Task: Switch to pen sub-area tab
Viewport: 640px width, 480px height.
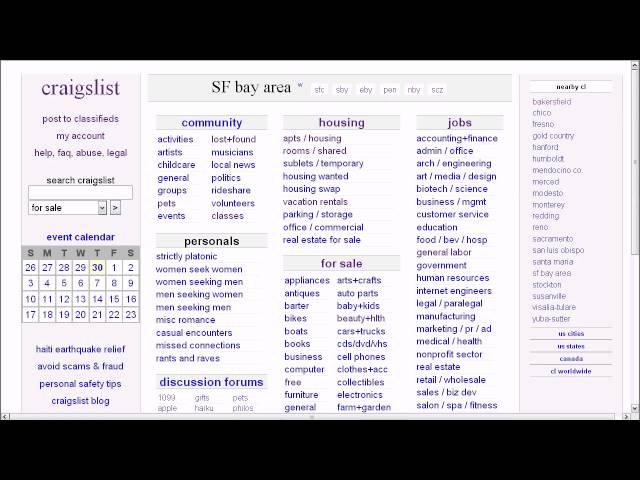Action: click(x=390, y=90)
